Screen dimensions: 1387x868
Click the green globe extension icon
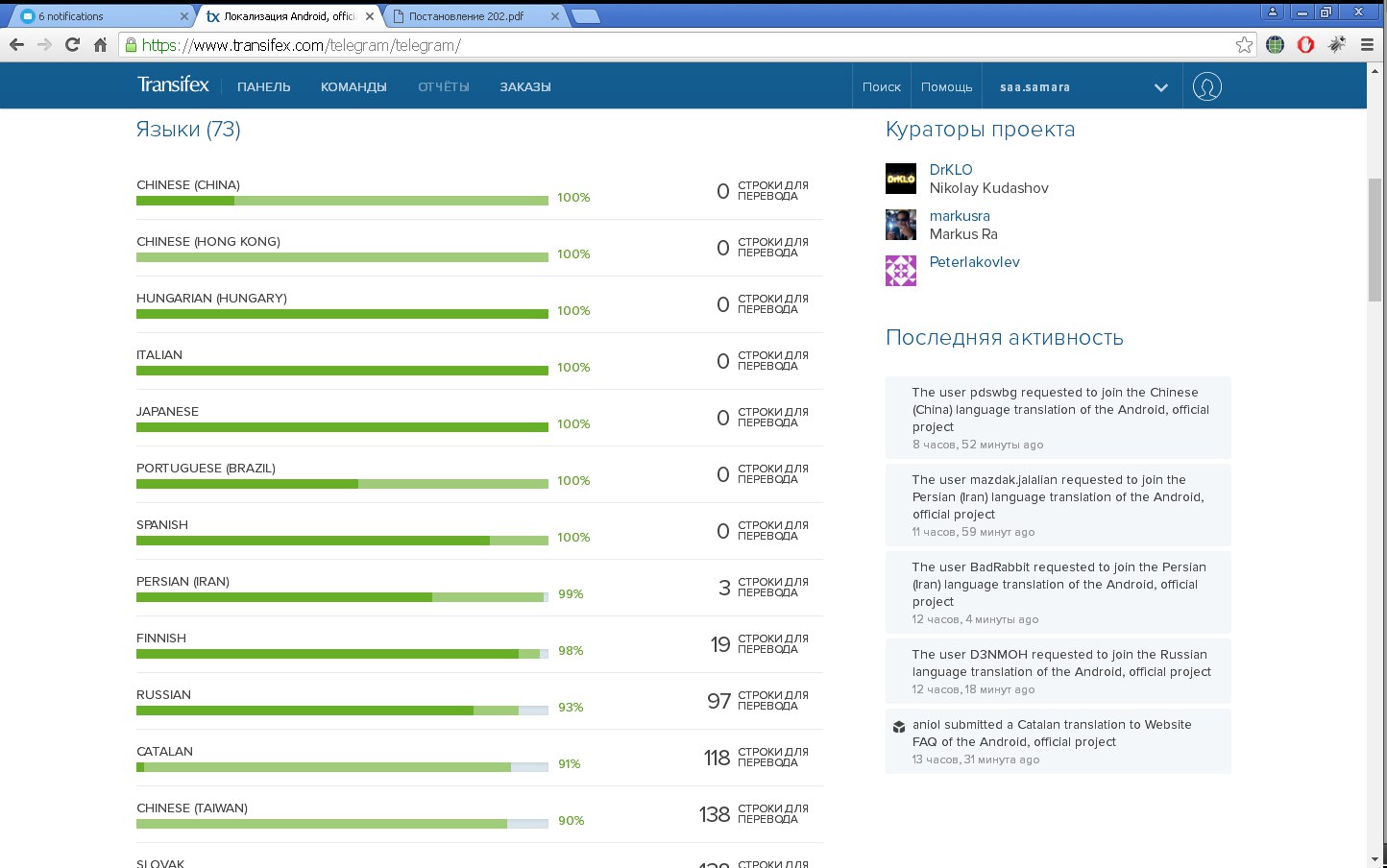(x=1275, y=44)
